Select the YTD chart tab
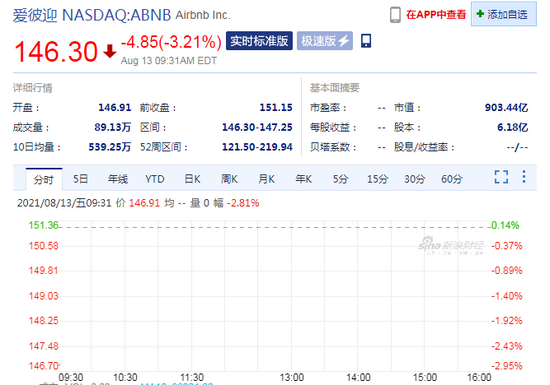The width and height of the screenshot is (550, 385). tap(155, 179)
